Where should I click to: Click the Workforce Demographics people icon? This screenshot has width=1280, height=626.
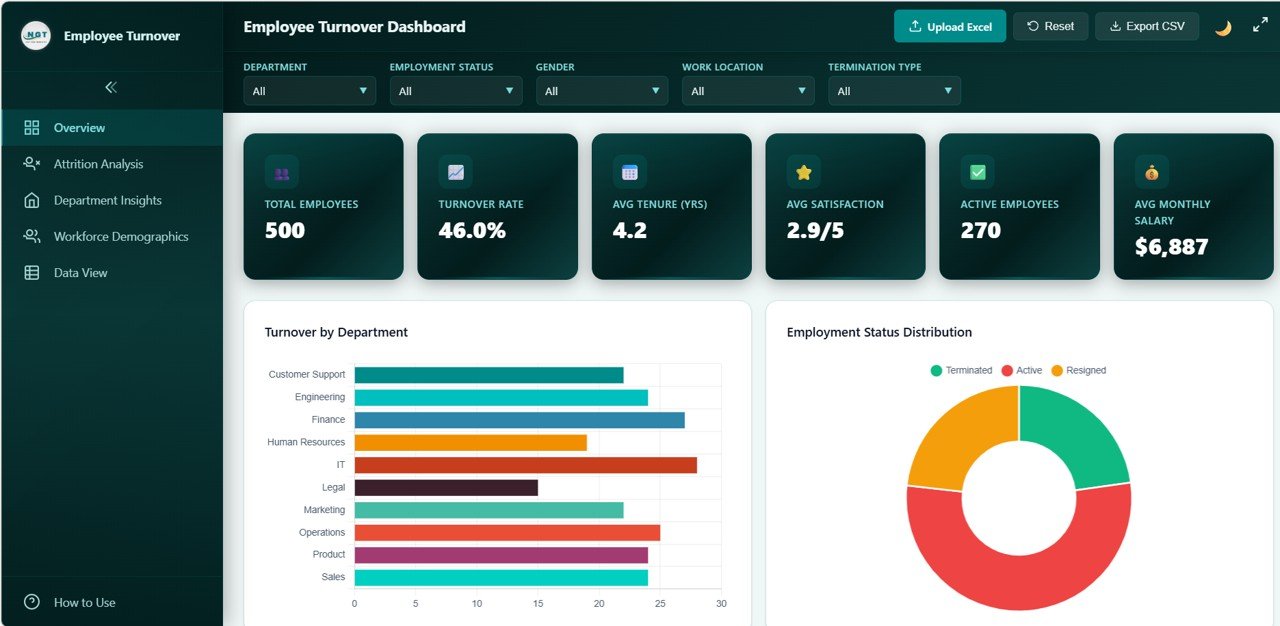click(30, 236)
